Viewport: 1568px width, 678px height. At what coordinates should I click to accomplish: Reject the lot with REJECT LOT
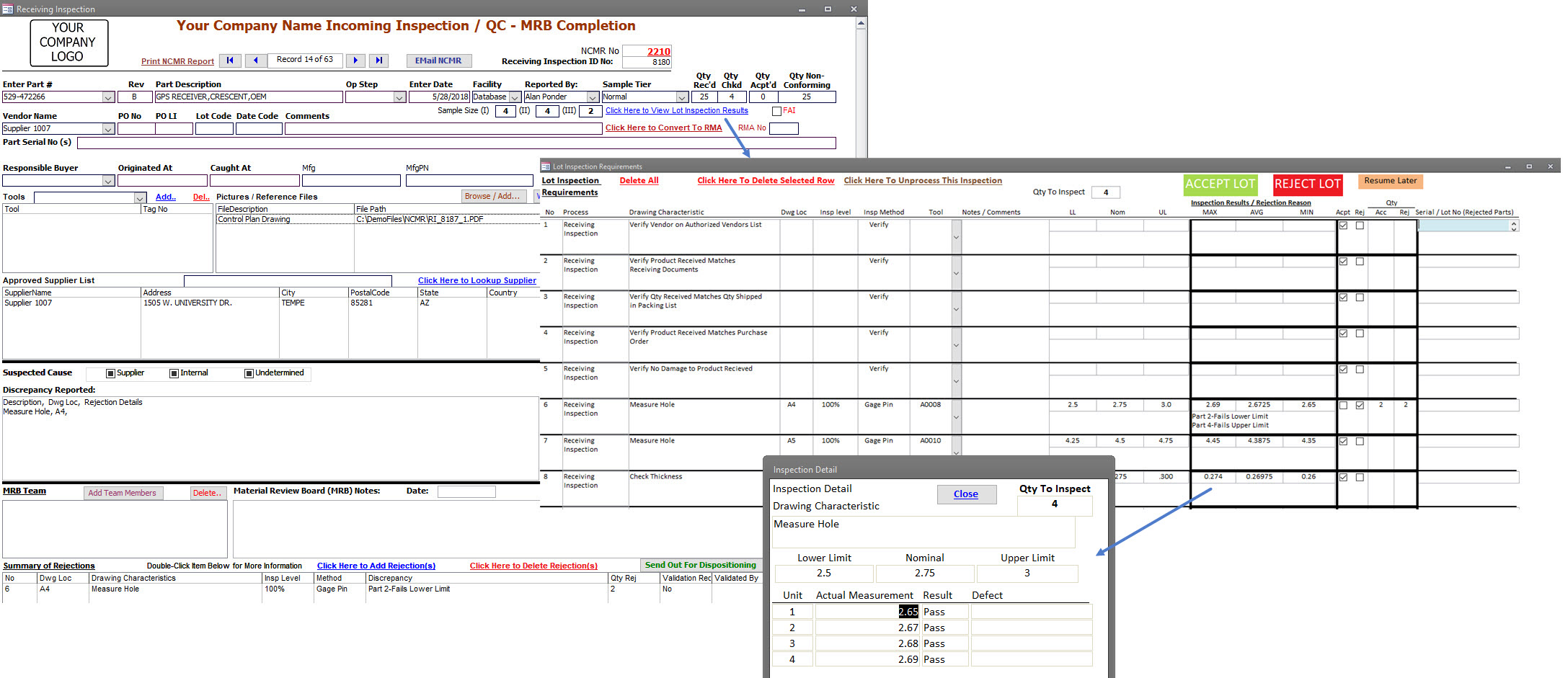1307,184
